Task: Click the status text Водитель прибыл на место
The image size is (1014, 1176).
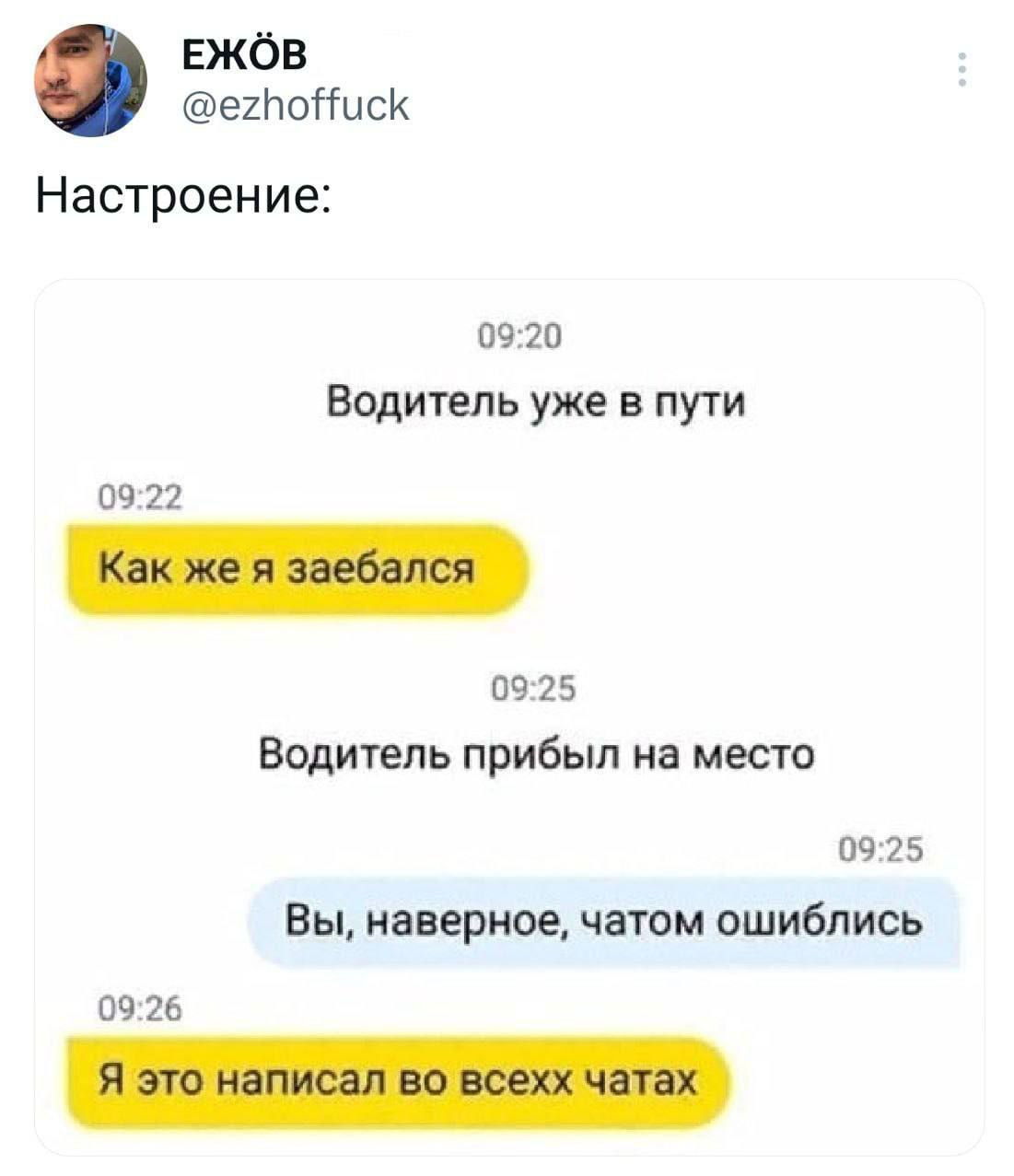Action: pos(537,755)
